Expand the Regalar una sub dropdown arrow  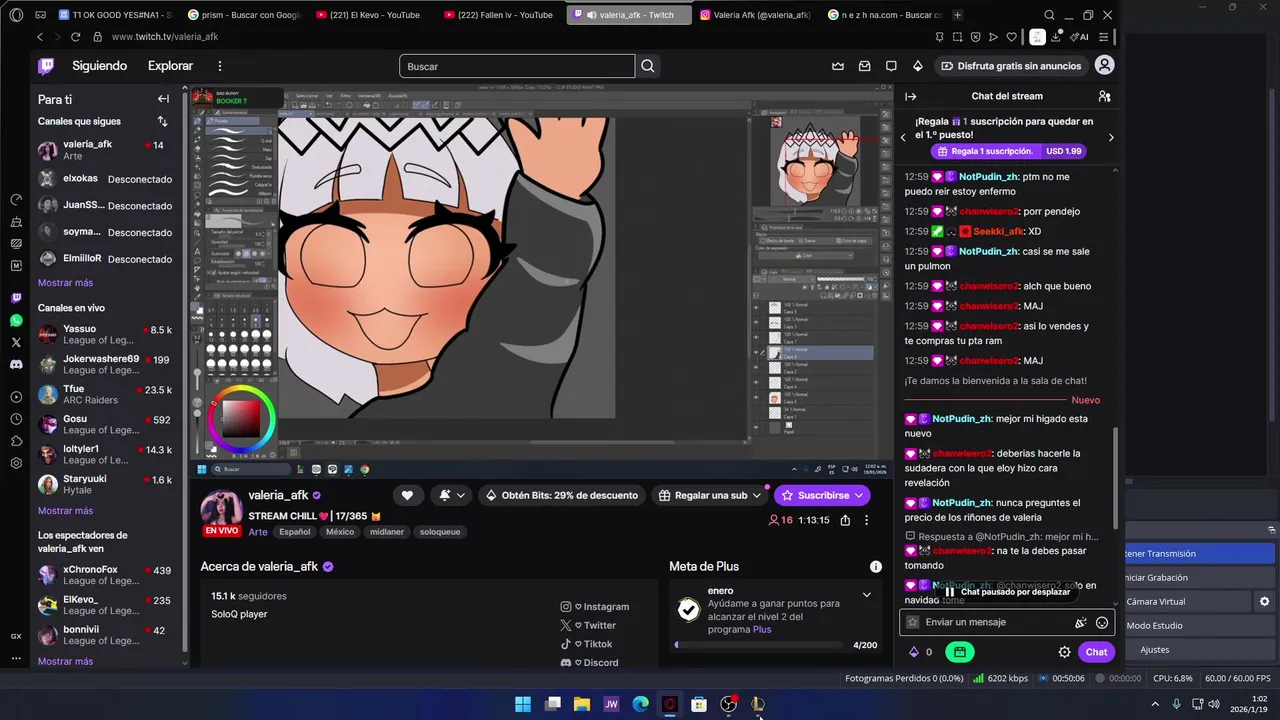pyautogui.click(x=756, y=495)
